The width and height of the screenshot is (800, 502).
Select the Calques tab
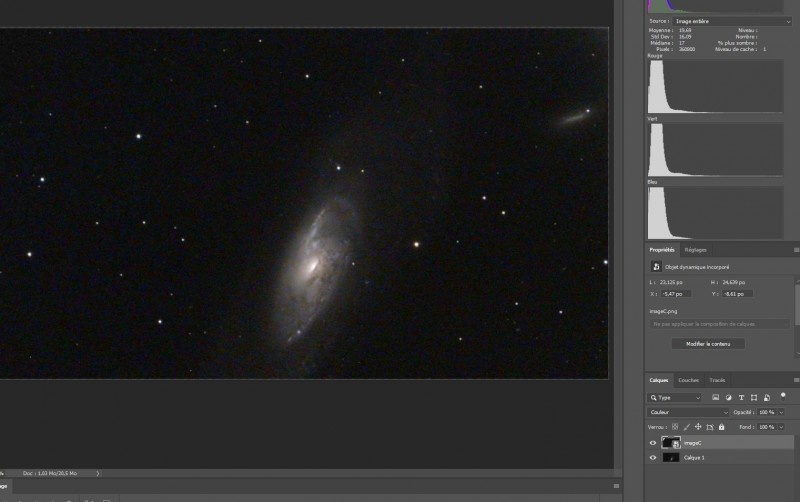point(659,380)
